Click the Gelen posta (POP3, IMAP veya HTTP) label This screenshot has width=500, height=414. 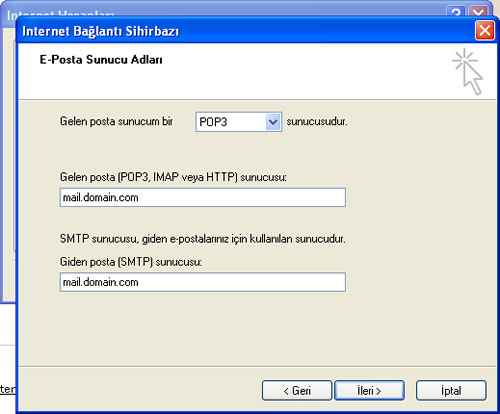coord(173,177)
